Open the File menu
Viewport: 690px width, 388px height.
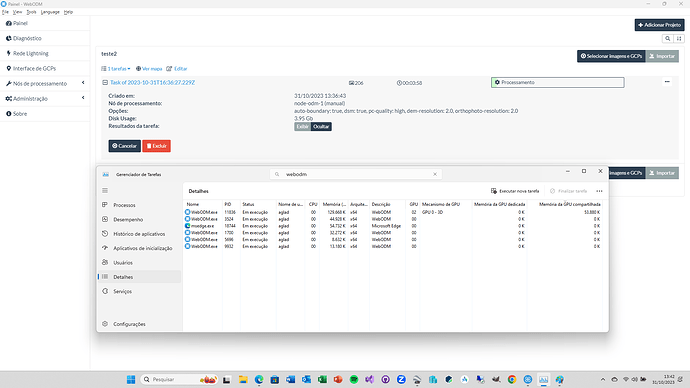[5, 12]
